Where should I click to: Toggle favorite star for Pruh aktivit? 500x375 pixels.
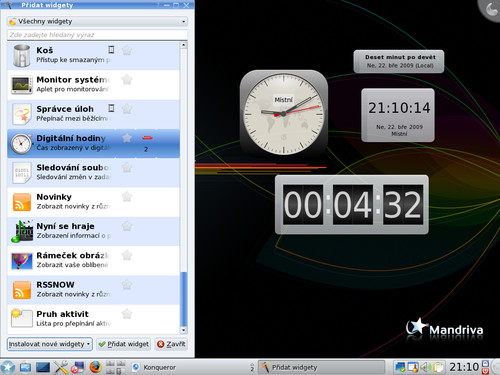[127, 314]
